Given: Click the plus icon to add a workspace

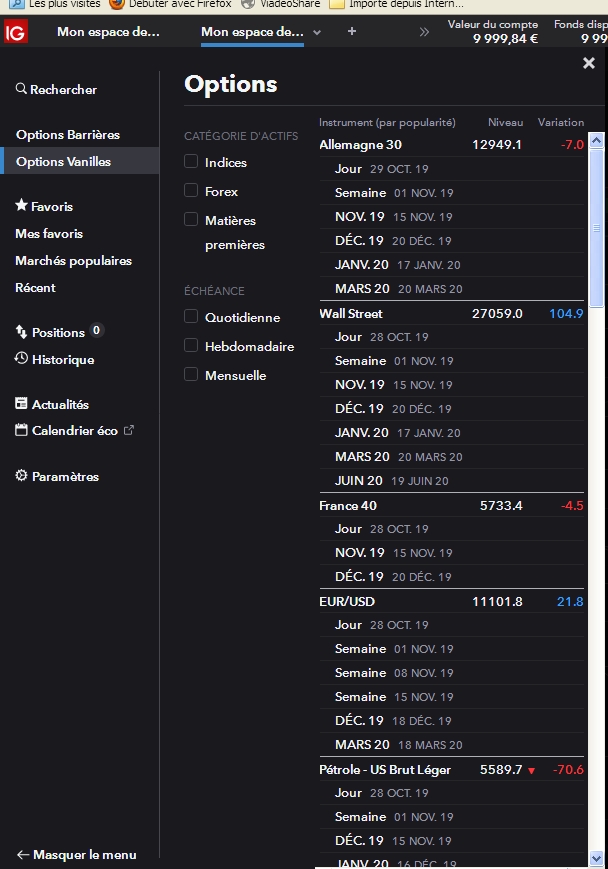Looking at the screenshot, I should pyautogui.click(x=351, y=32).
